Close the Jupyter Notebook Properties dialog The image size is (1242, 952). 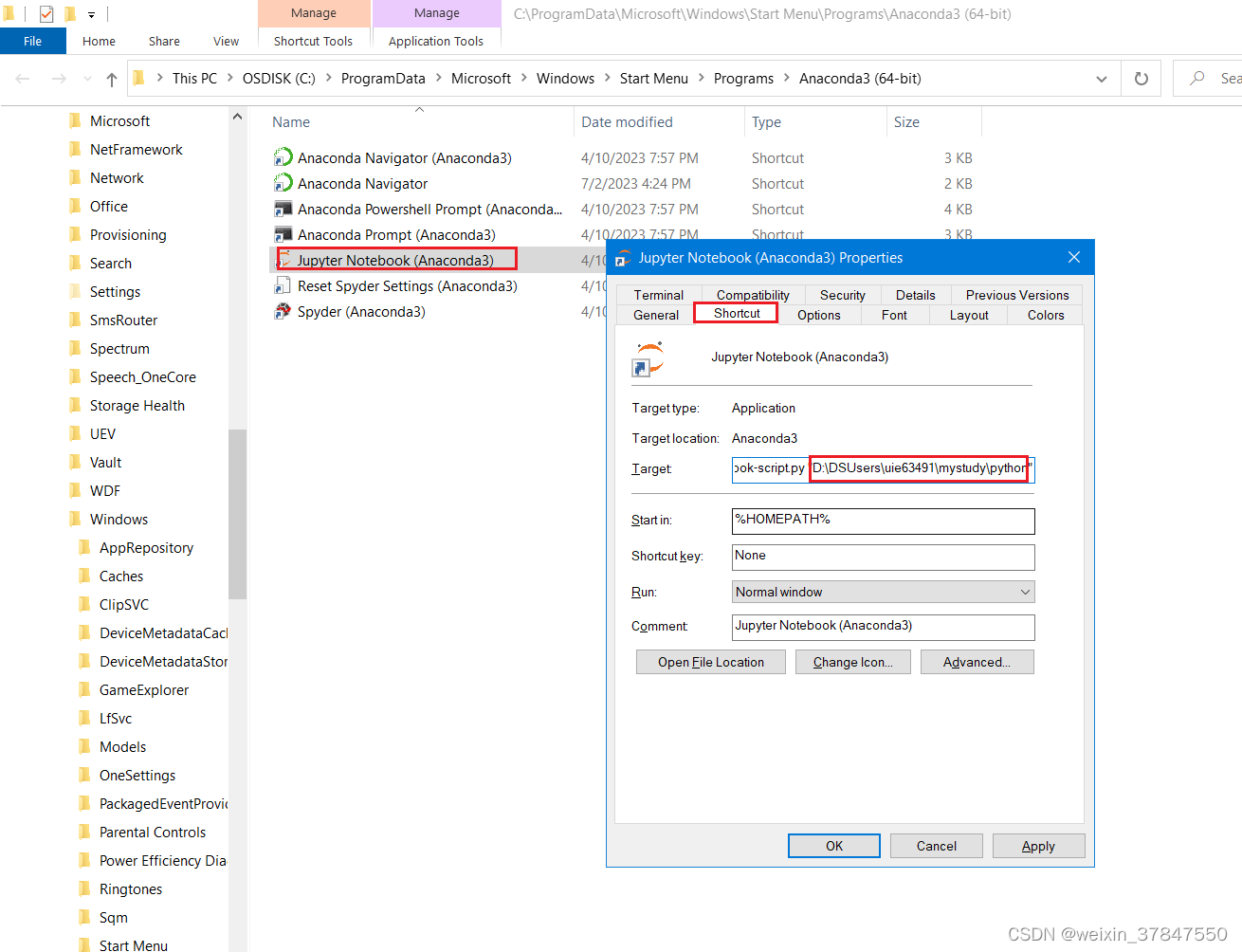tap(1073, 258)
